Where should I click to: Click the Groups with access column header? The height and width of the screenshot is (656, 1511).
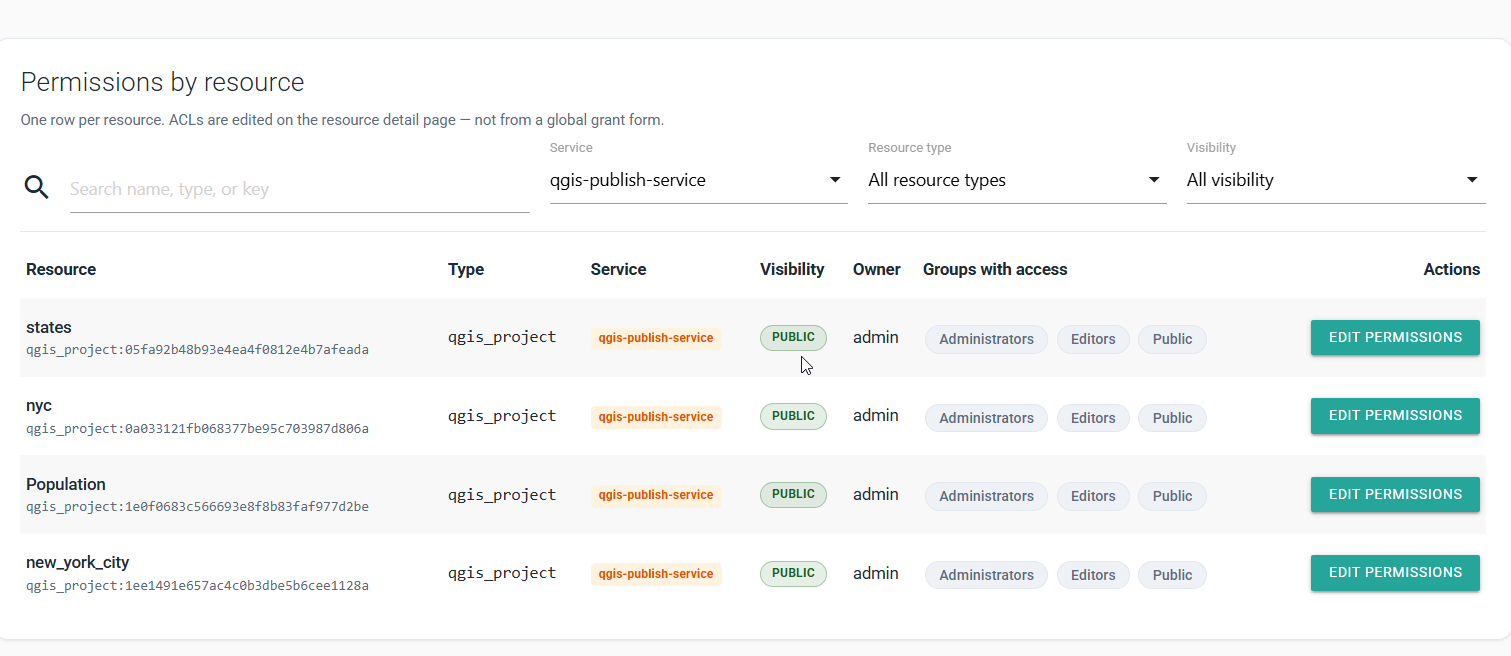[995, 269]
